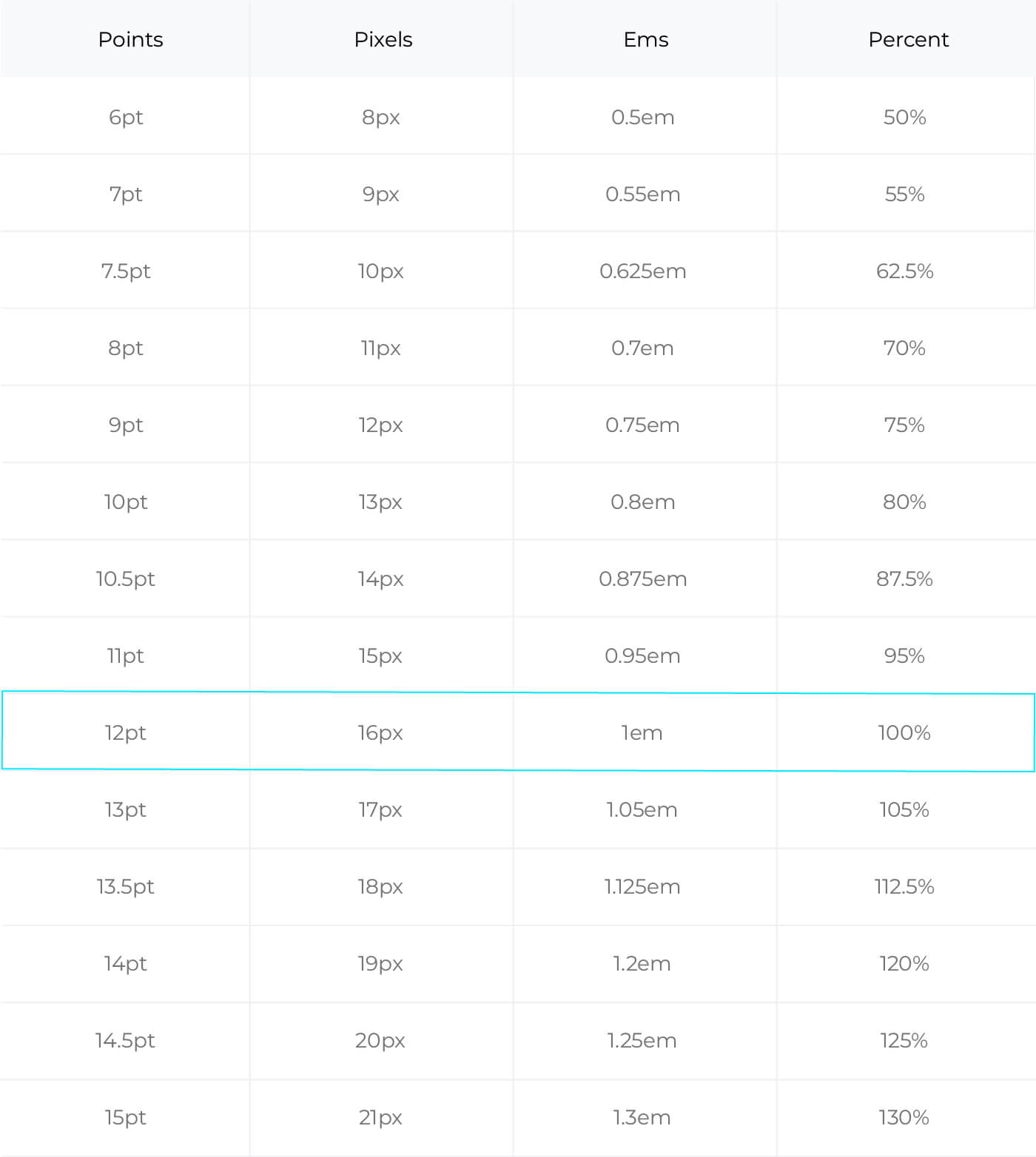
Task: Click the 70% percent cell
Action: tap(904, 348)
